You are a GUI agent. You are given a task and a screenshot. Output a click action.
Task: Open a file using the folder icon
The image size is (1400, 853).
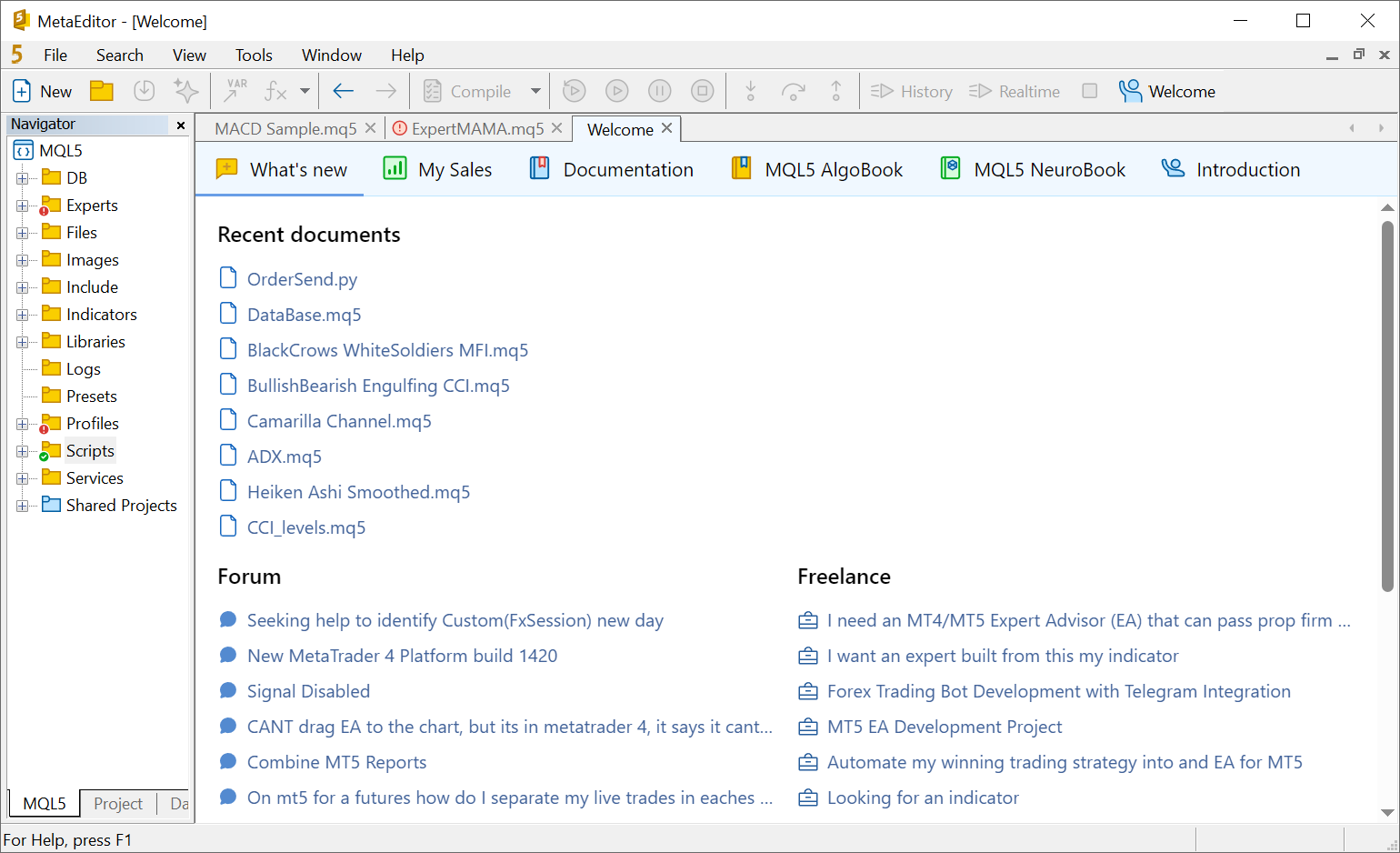101,90
